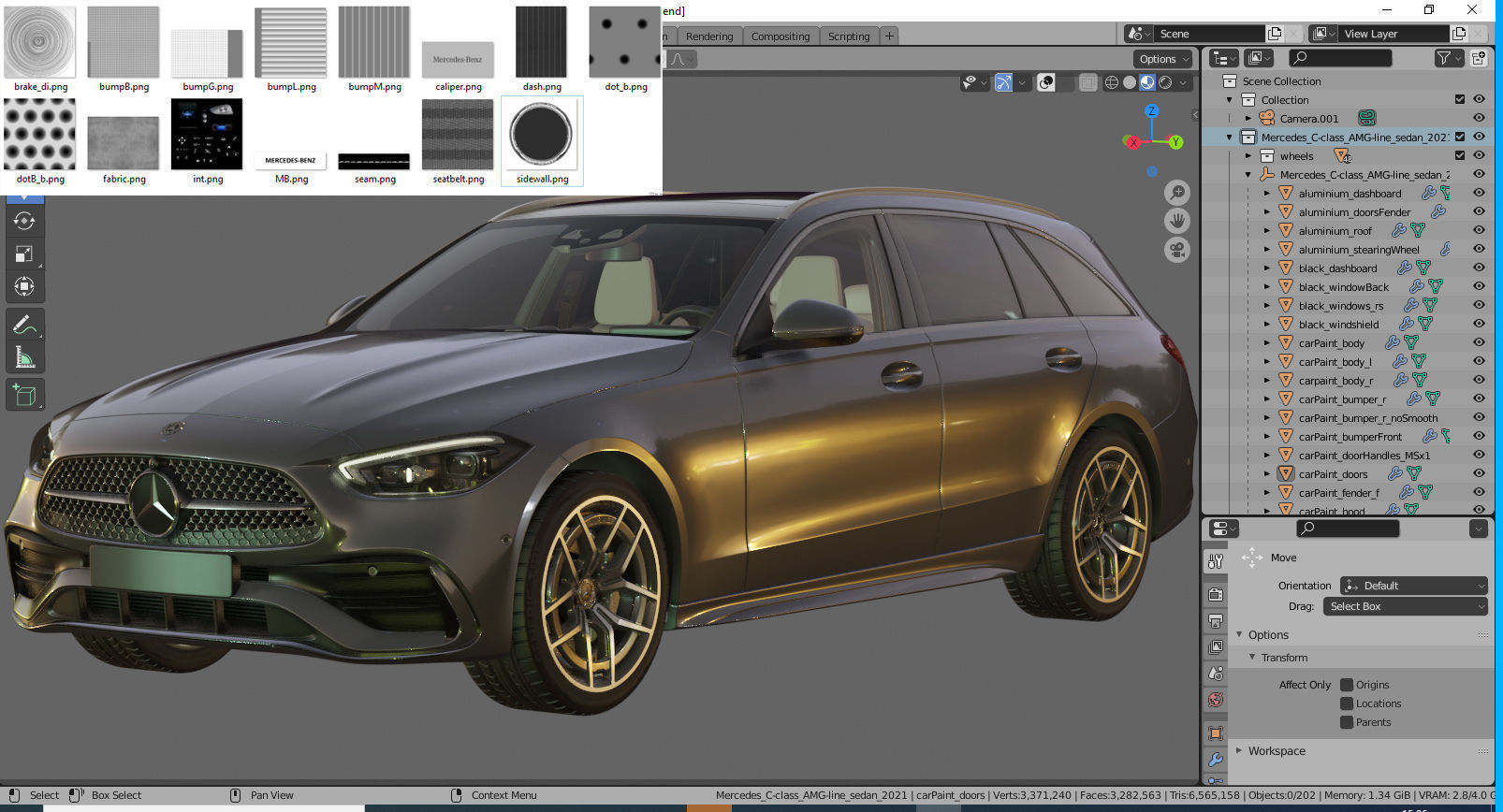Select the Annotate pencil tool
The width and height of the screenshot is (1503, 812).
point(24,325)
